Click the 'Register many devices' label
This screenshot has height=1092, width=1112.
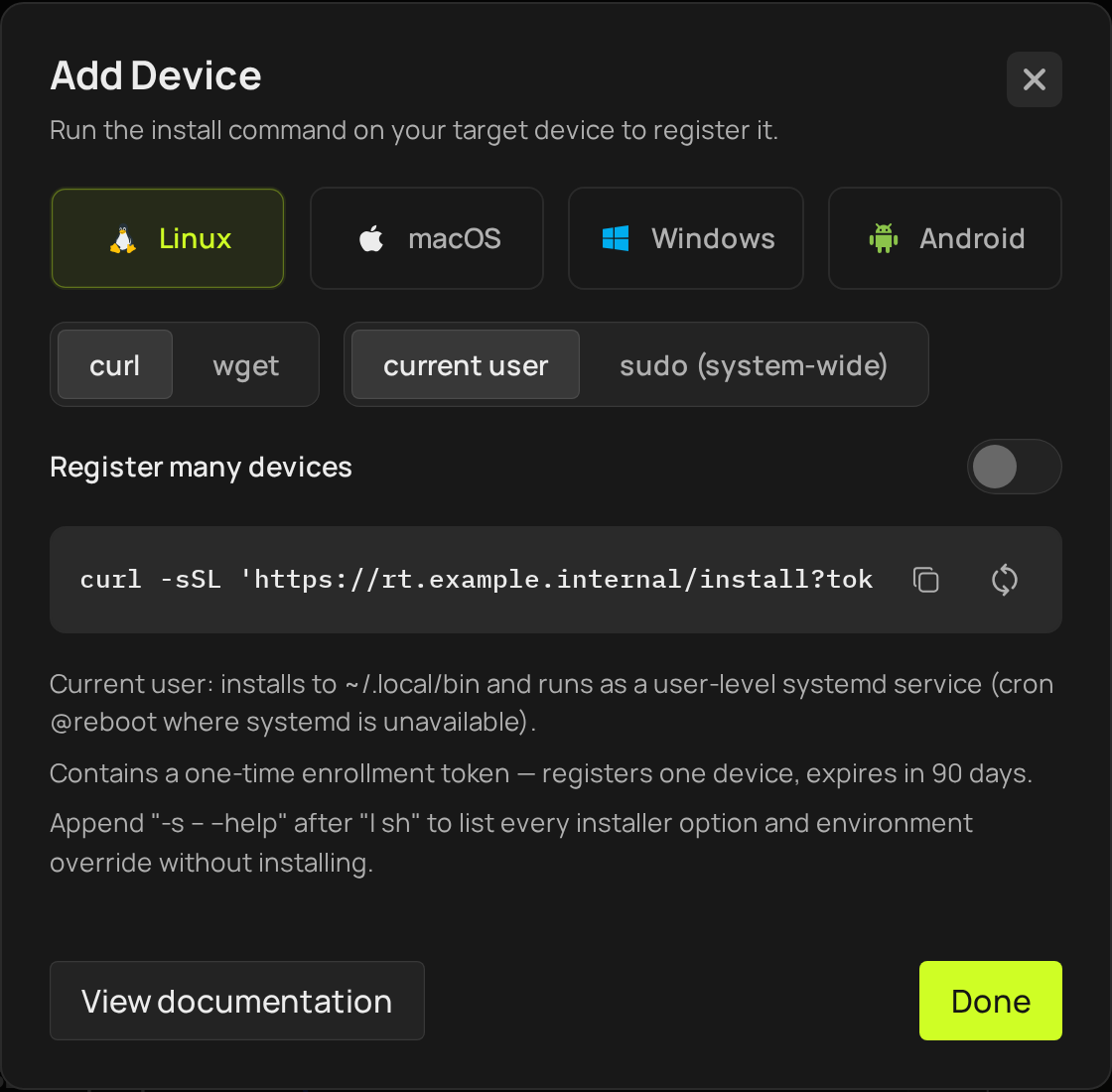click(x=201, y=467)
